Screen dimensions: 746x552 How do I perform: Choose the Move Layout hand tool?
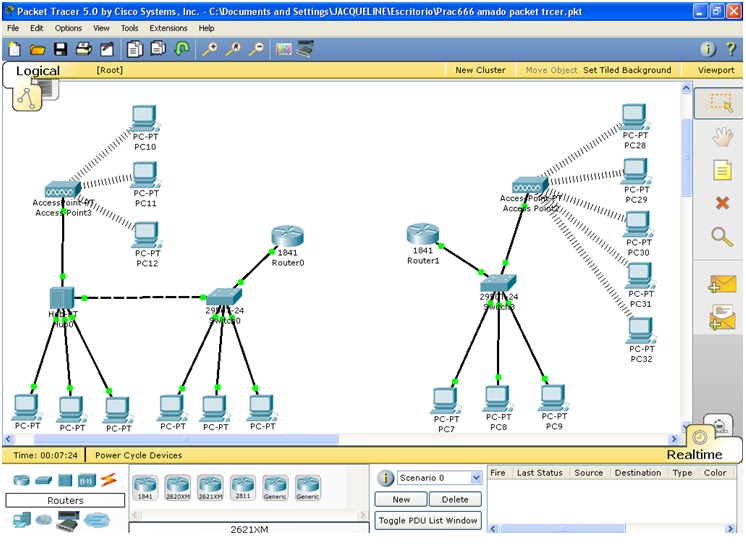pos(722,137)
